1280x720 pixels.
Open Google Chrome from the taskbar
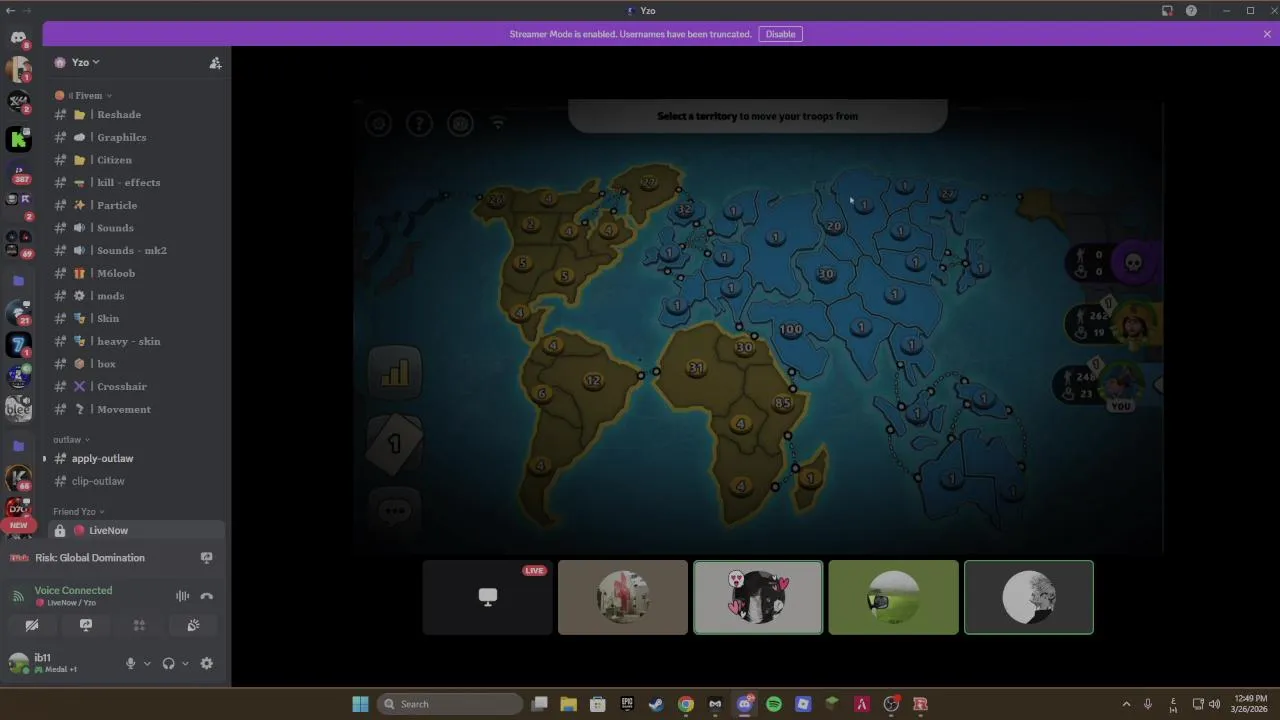pyautogui.click(x=686, y=704)
